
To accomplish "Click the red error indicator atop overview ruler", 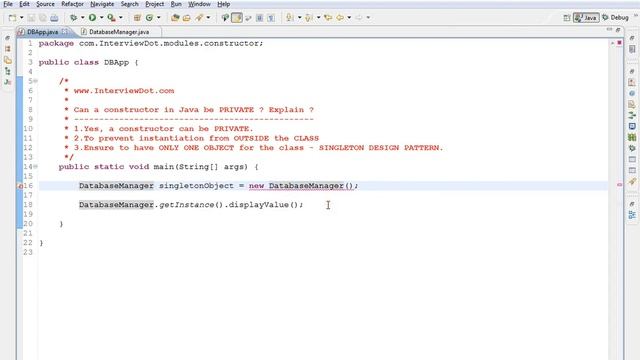I will point(619,42).
